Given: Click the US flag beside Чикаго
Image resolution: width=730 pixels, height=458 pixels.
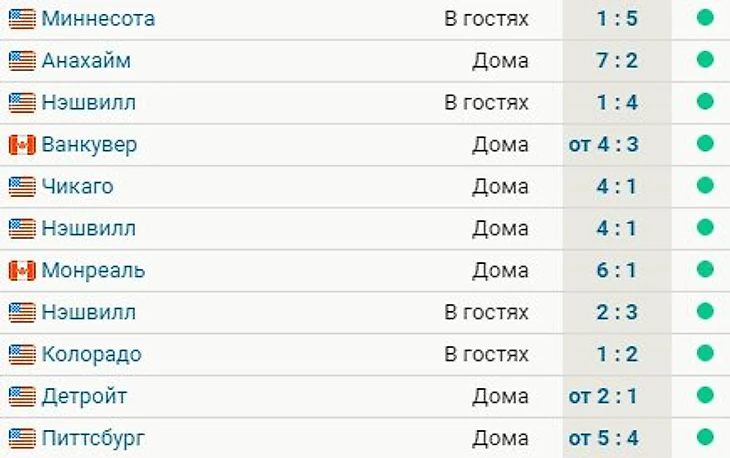Looking at the screenshot, I should (22, 187).
